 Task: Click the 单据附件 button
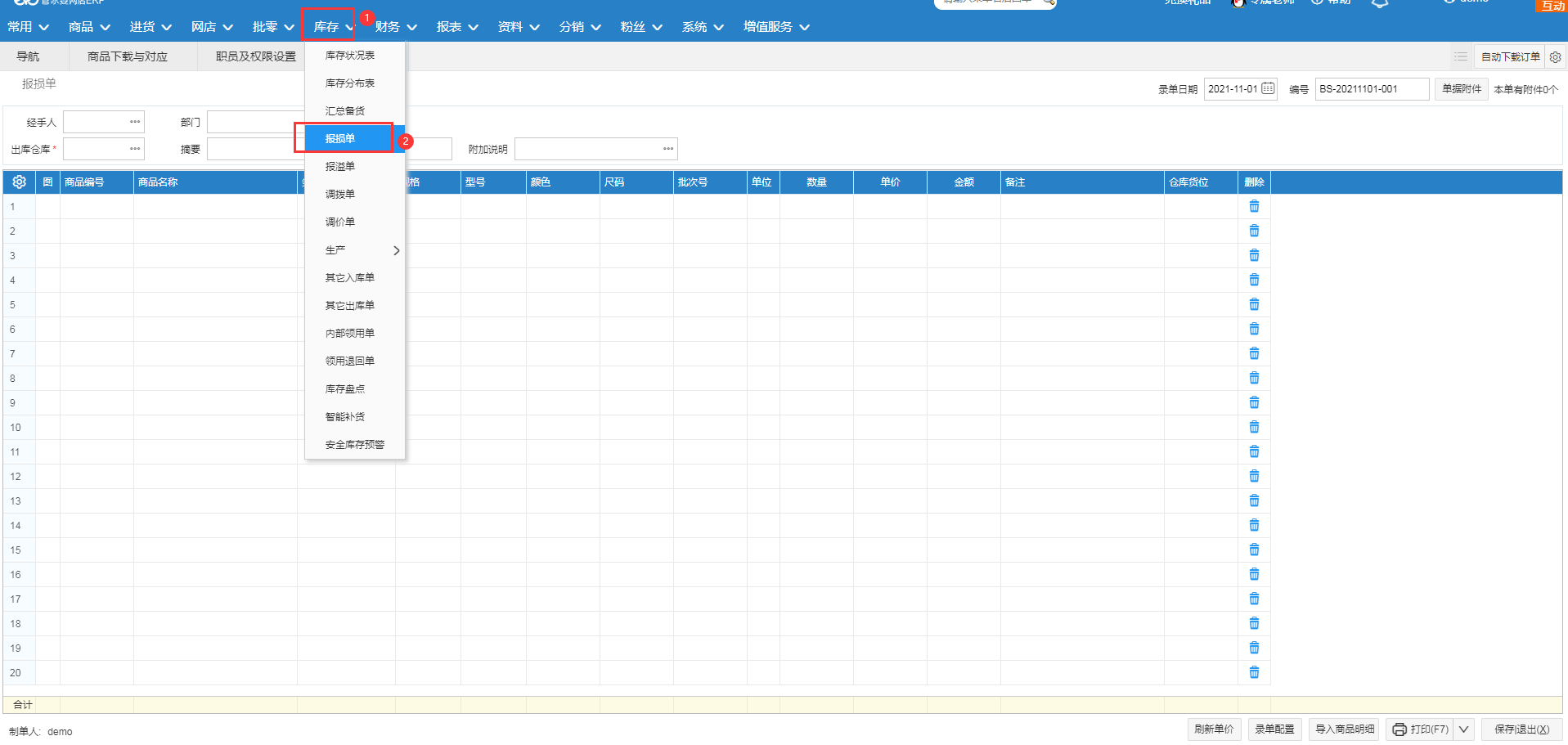pos(1461,89)
